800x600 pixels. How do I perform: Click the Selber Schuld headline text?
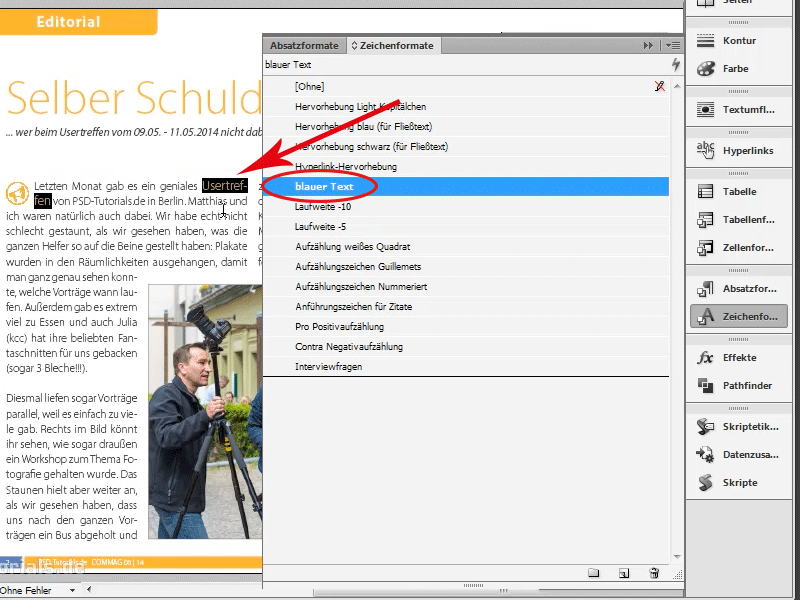(x=134, y=97)
